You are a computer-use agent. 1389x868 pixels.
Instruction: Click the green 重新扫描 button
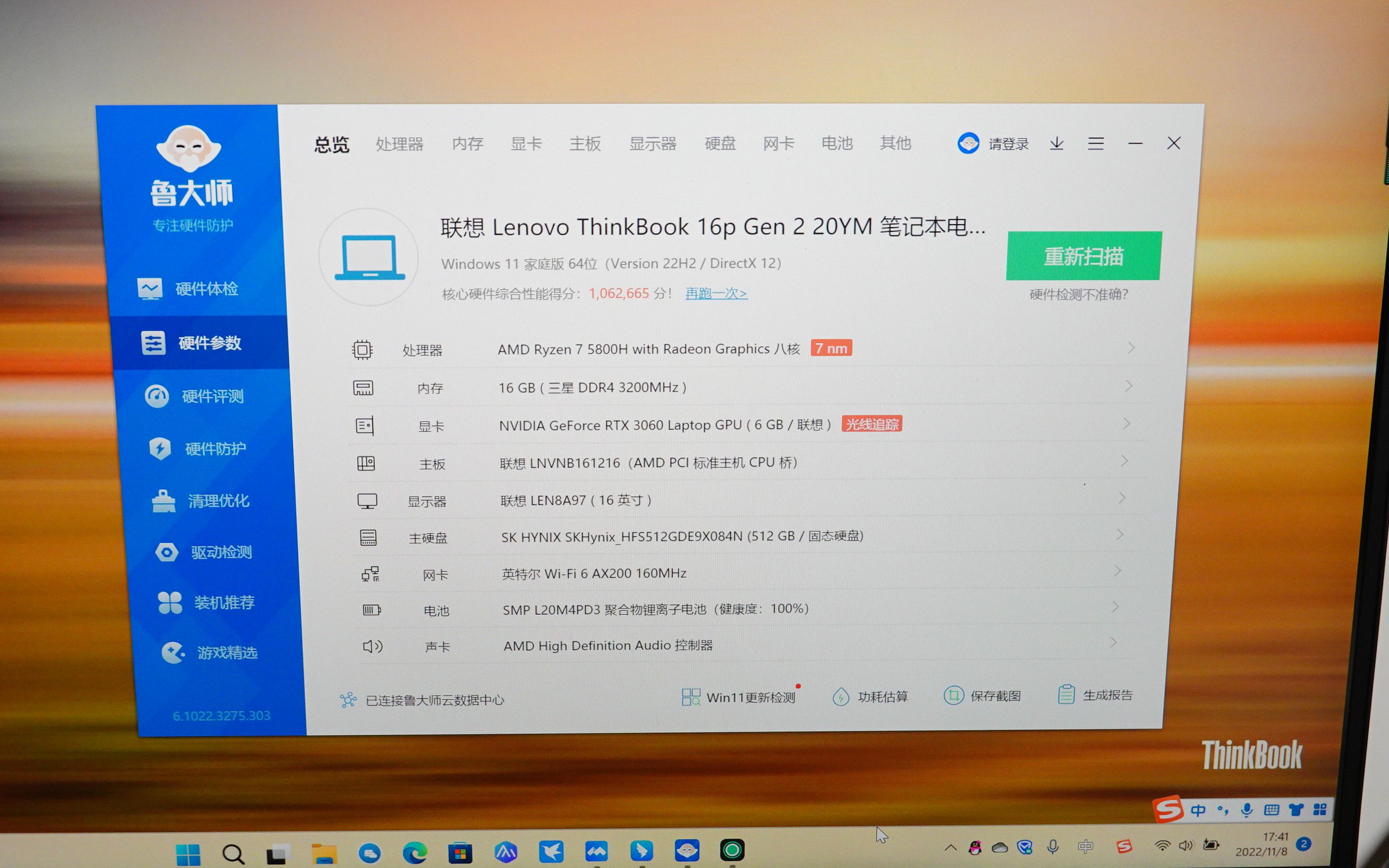click(1084, 256)
